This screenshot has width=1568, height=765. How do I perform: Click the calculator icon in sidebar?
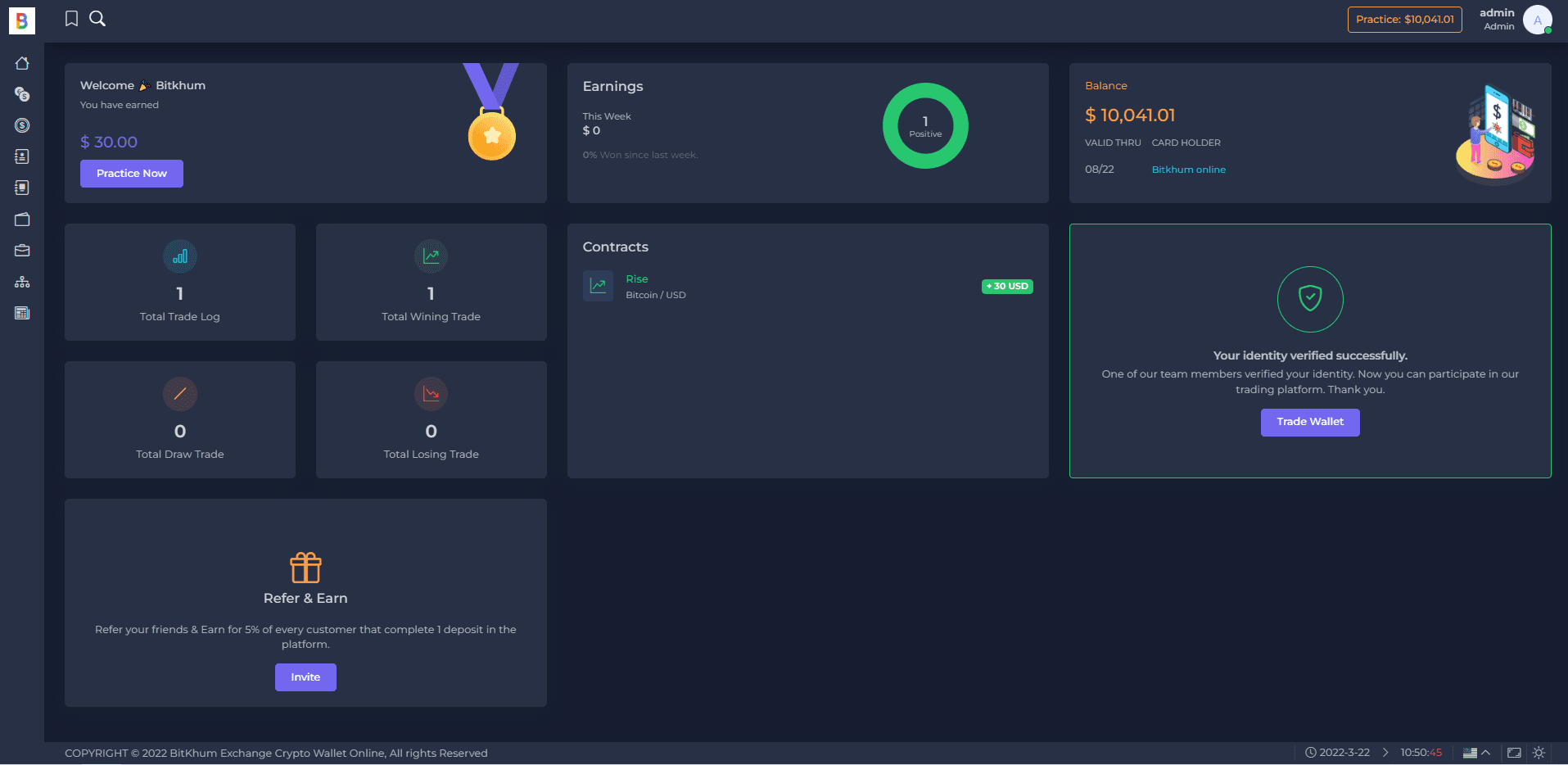click(x=22, y=313)
